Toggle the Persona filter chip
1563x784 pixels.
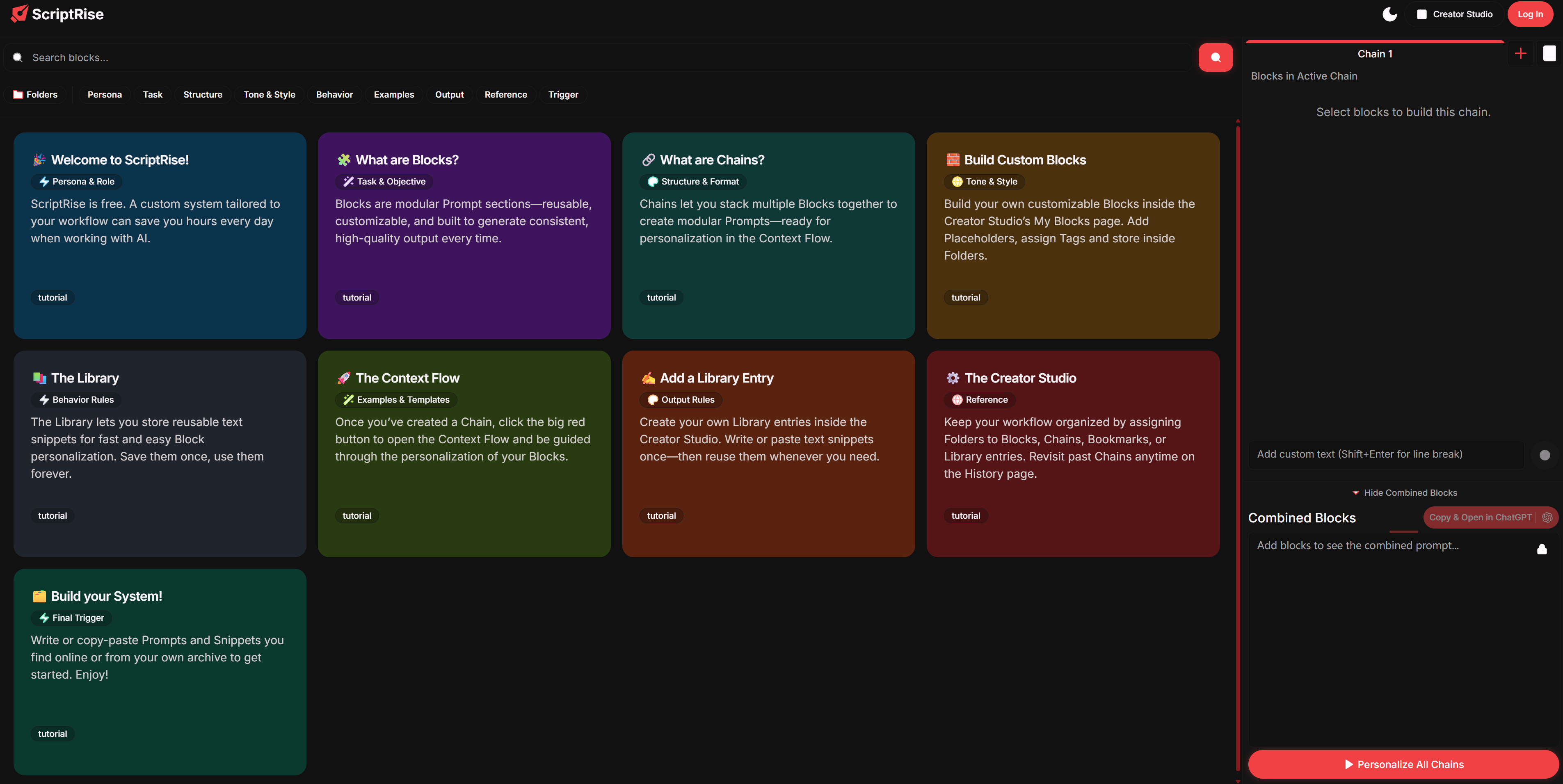104,95
